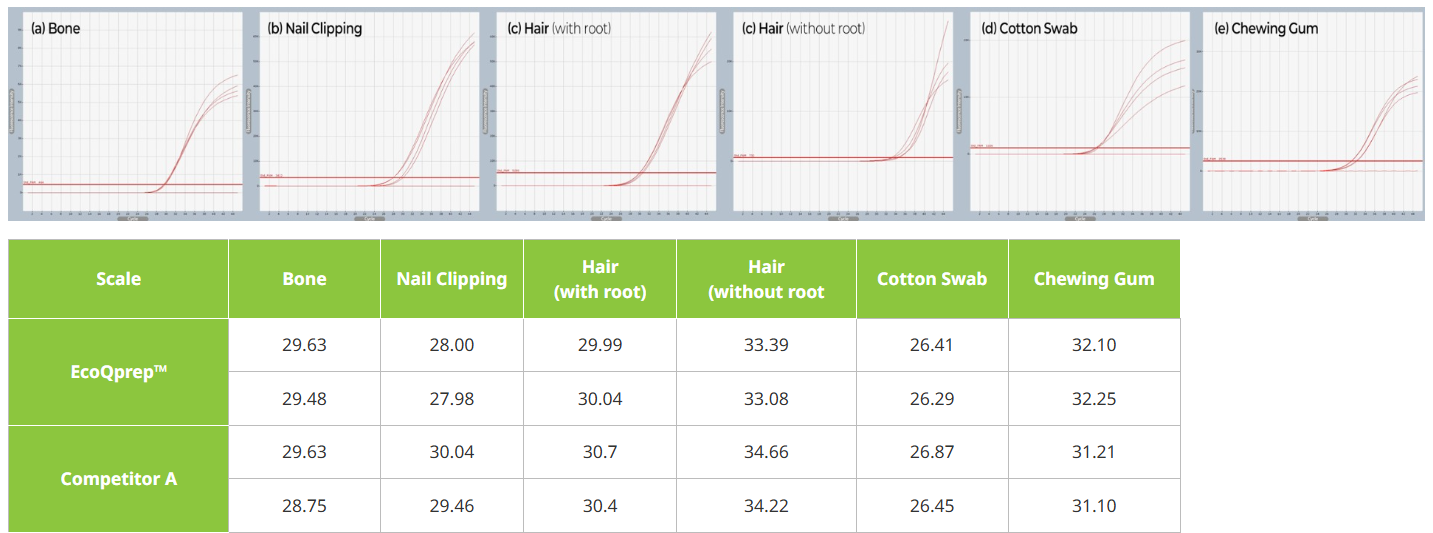Viewport: 1433px width, 533px height.
Task: Select the cell with value 26.29
Action: click(932, 399)
